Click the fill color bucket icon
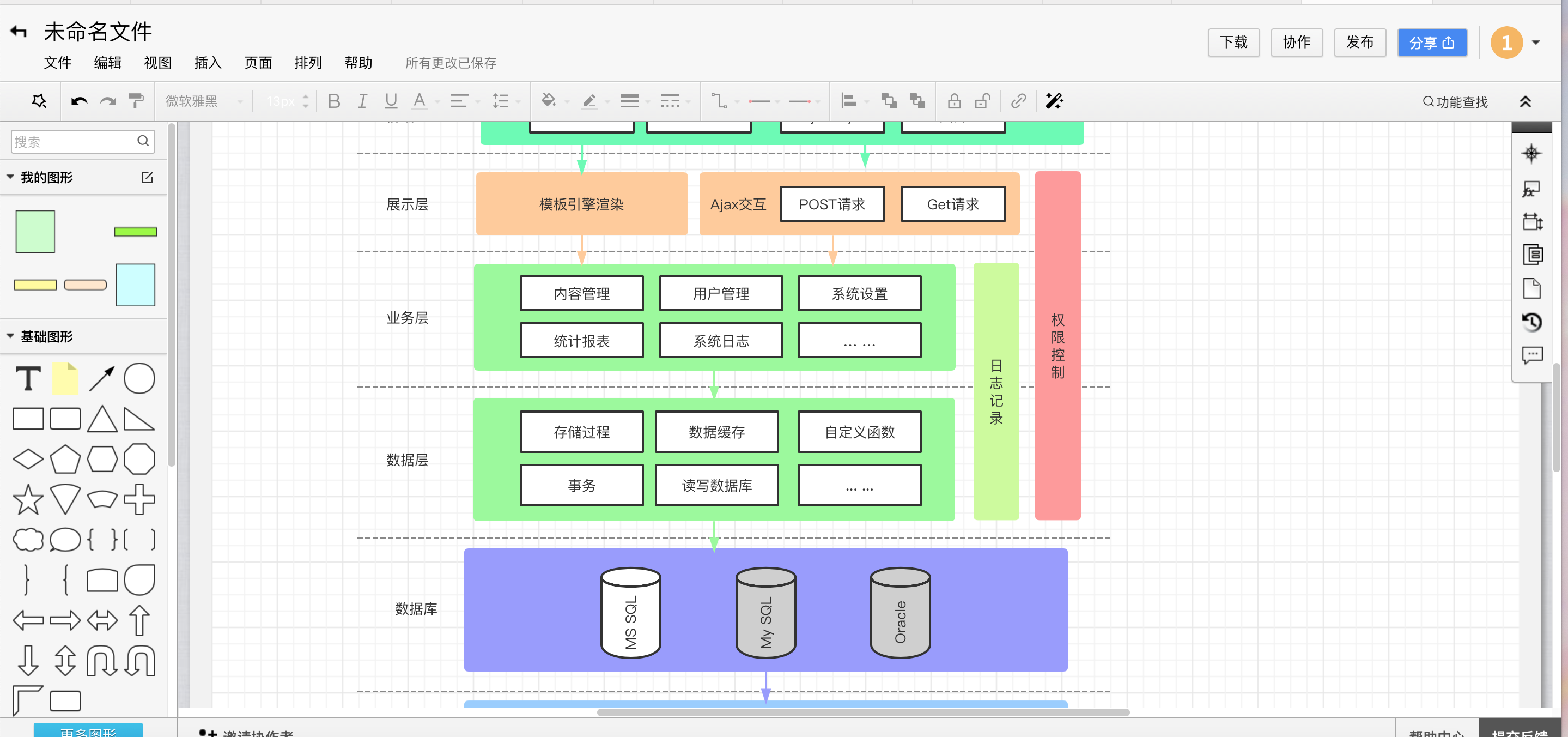 point(549,101)
